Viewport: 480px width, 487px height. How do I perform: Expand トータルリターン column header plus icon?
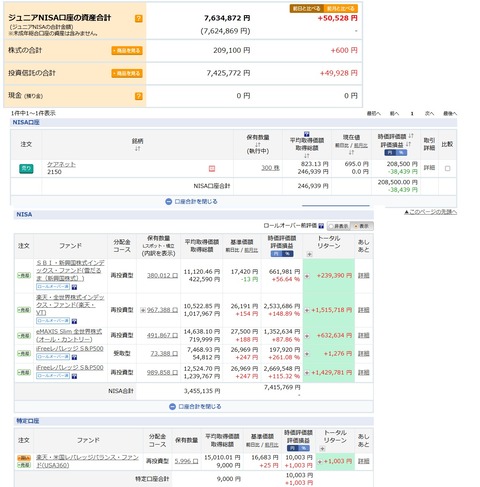[309, 254]
